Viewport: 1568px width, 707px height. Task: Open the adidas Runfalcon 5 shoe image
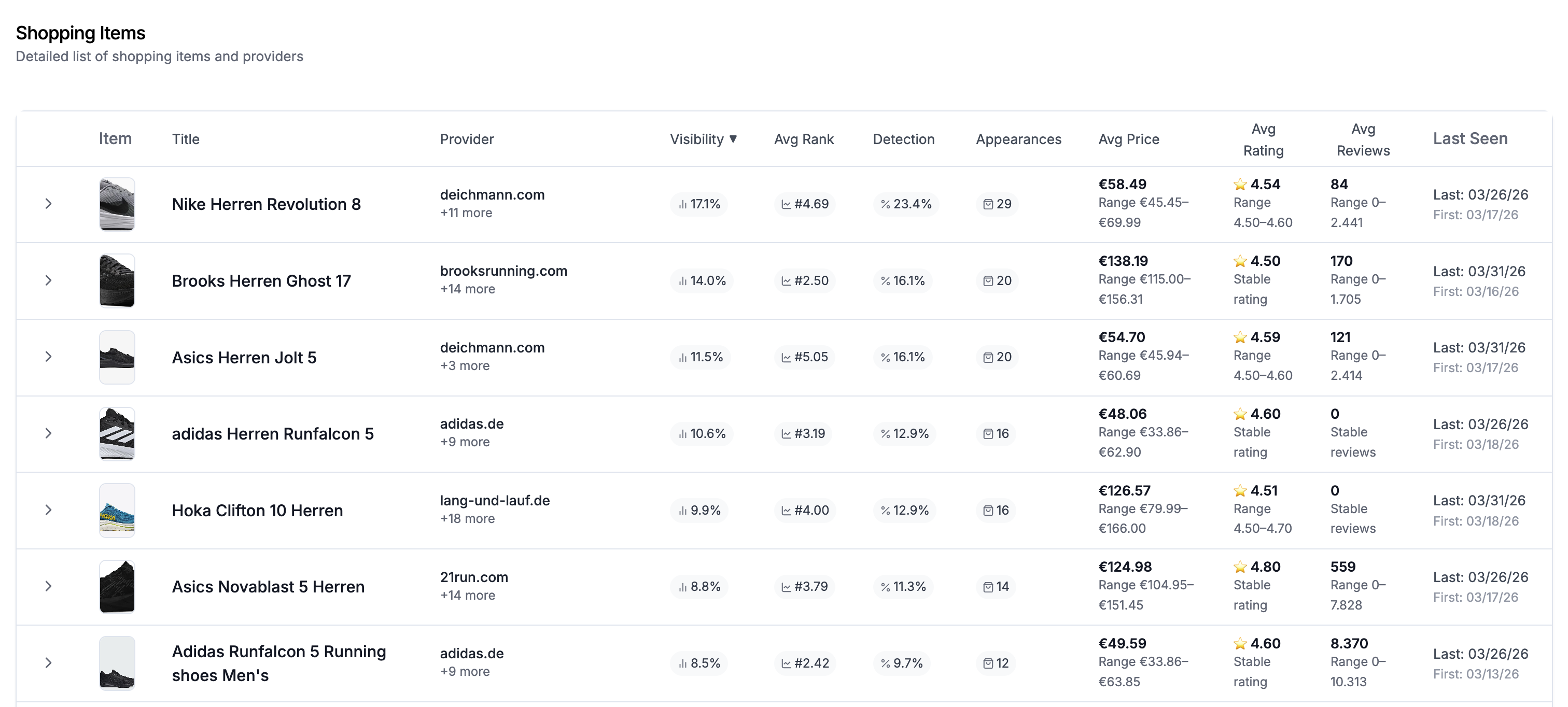click(117, 434)
